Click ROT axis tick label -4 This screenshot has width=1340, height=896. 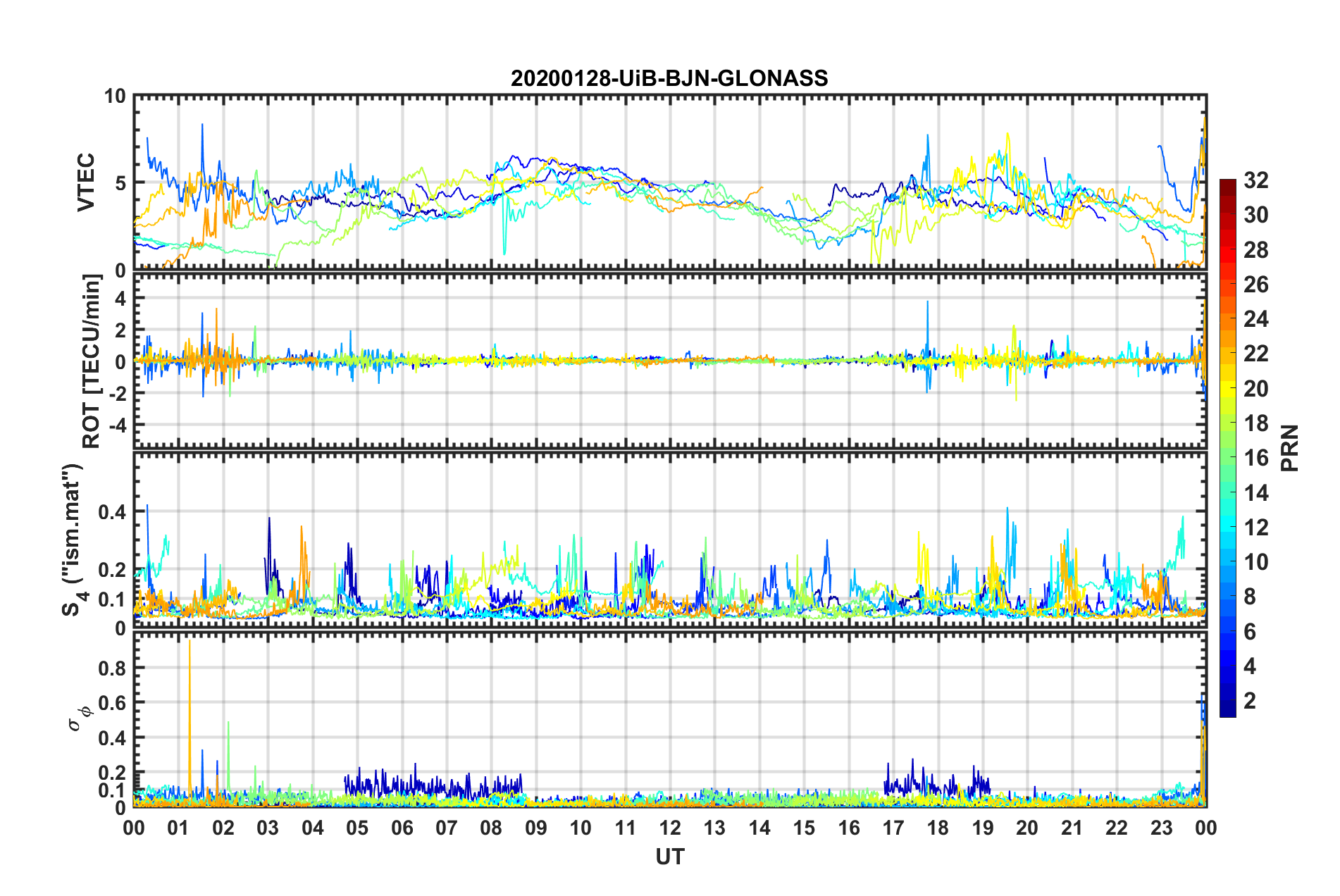click(117, 425)
